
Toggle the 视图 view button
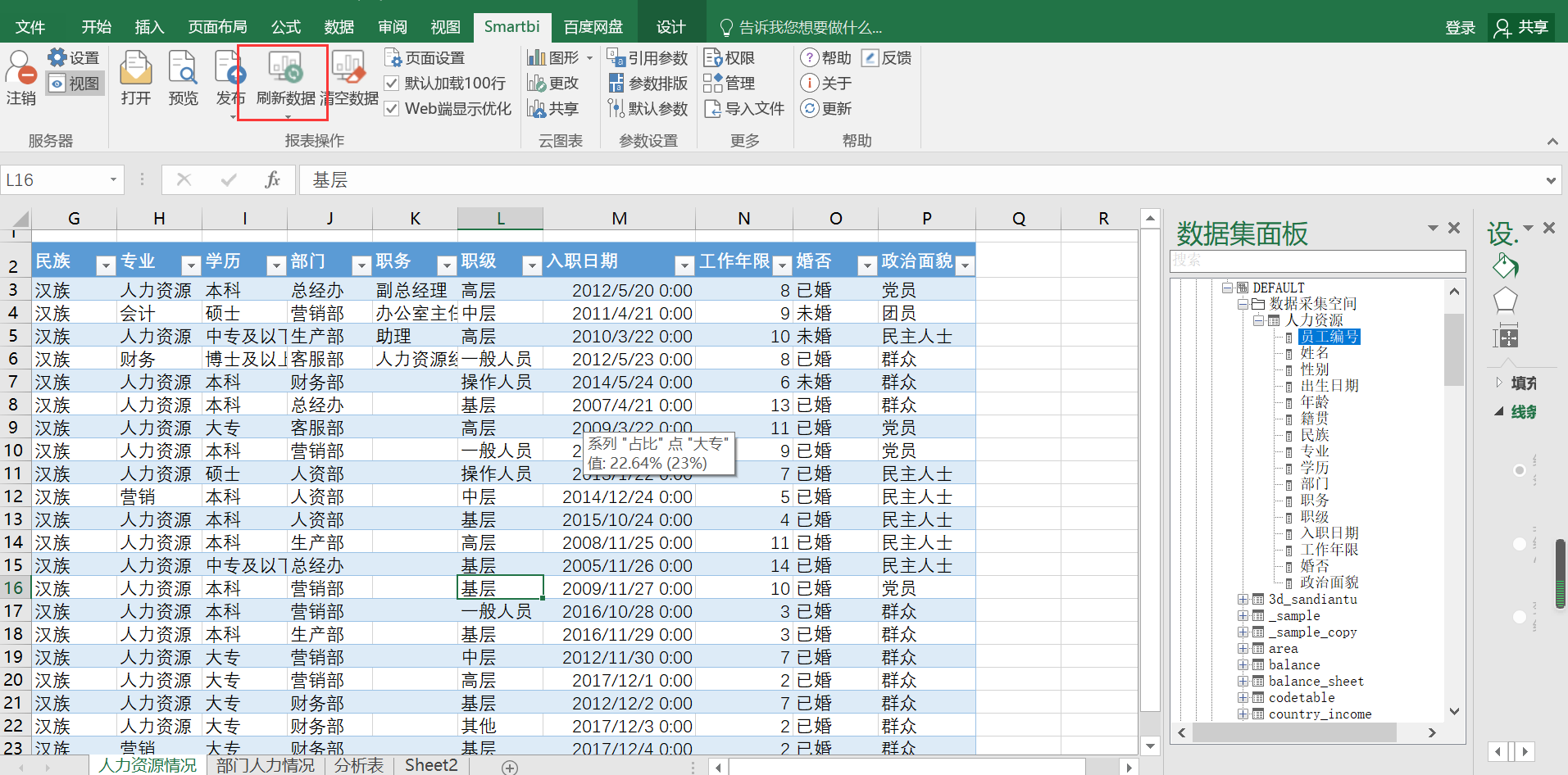(x=75, y=84)
